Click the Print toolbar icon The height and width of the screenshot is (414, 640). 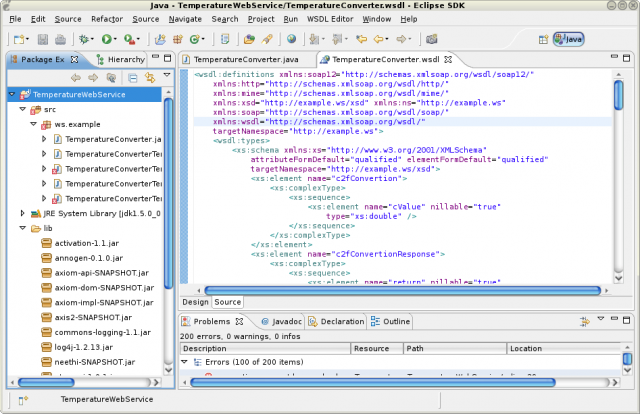pos(60,39)
